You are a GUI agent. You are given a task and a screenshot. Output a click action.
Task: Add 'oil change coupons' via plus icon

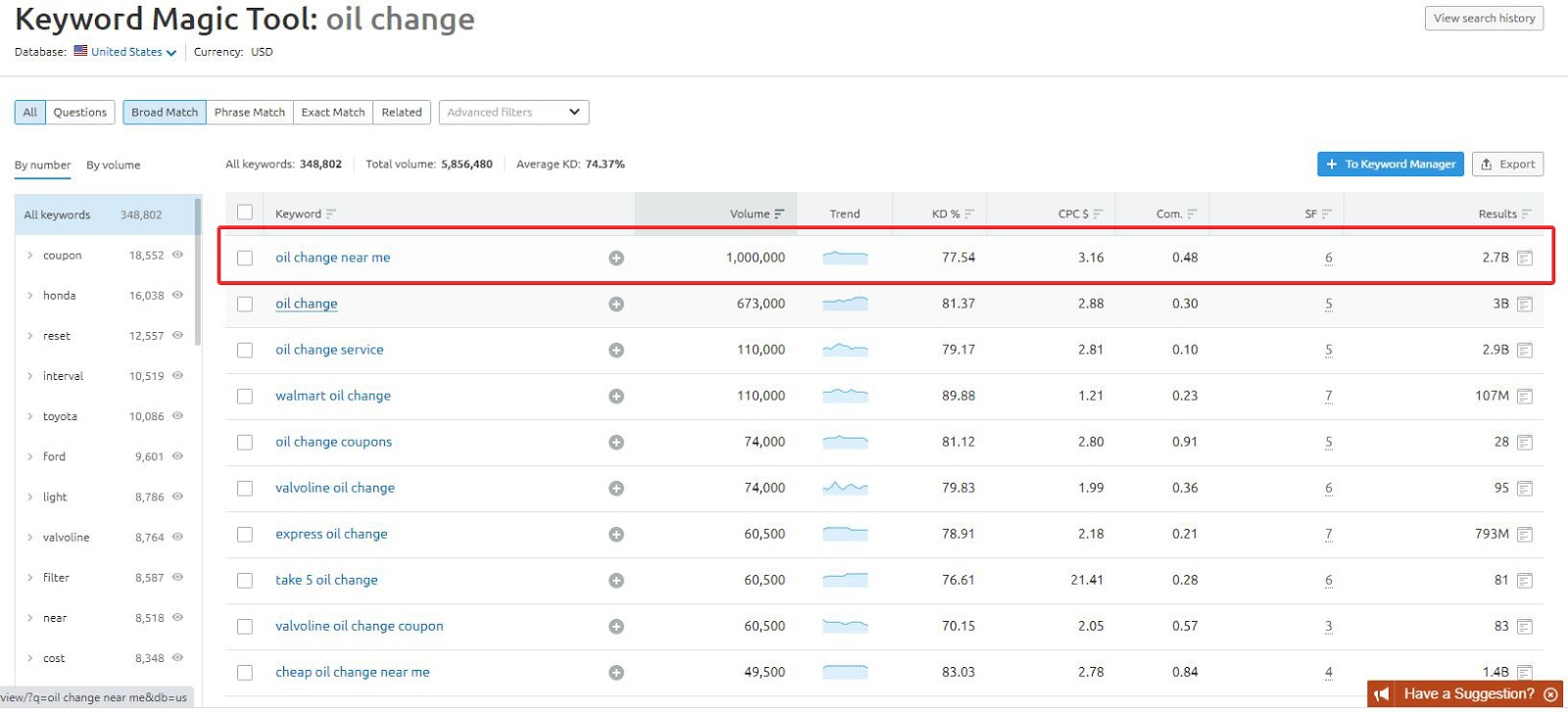616,443
